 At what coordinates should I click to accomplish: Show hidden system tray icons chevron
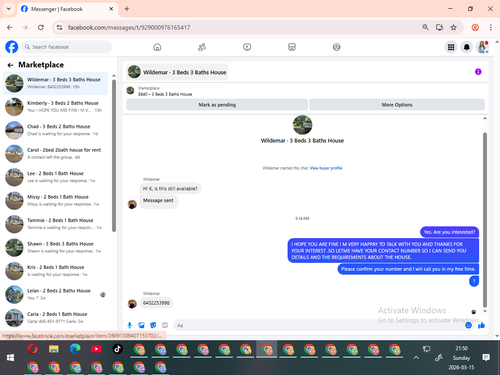pos(416,358)
